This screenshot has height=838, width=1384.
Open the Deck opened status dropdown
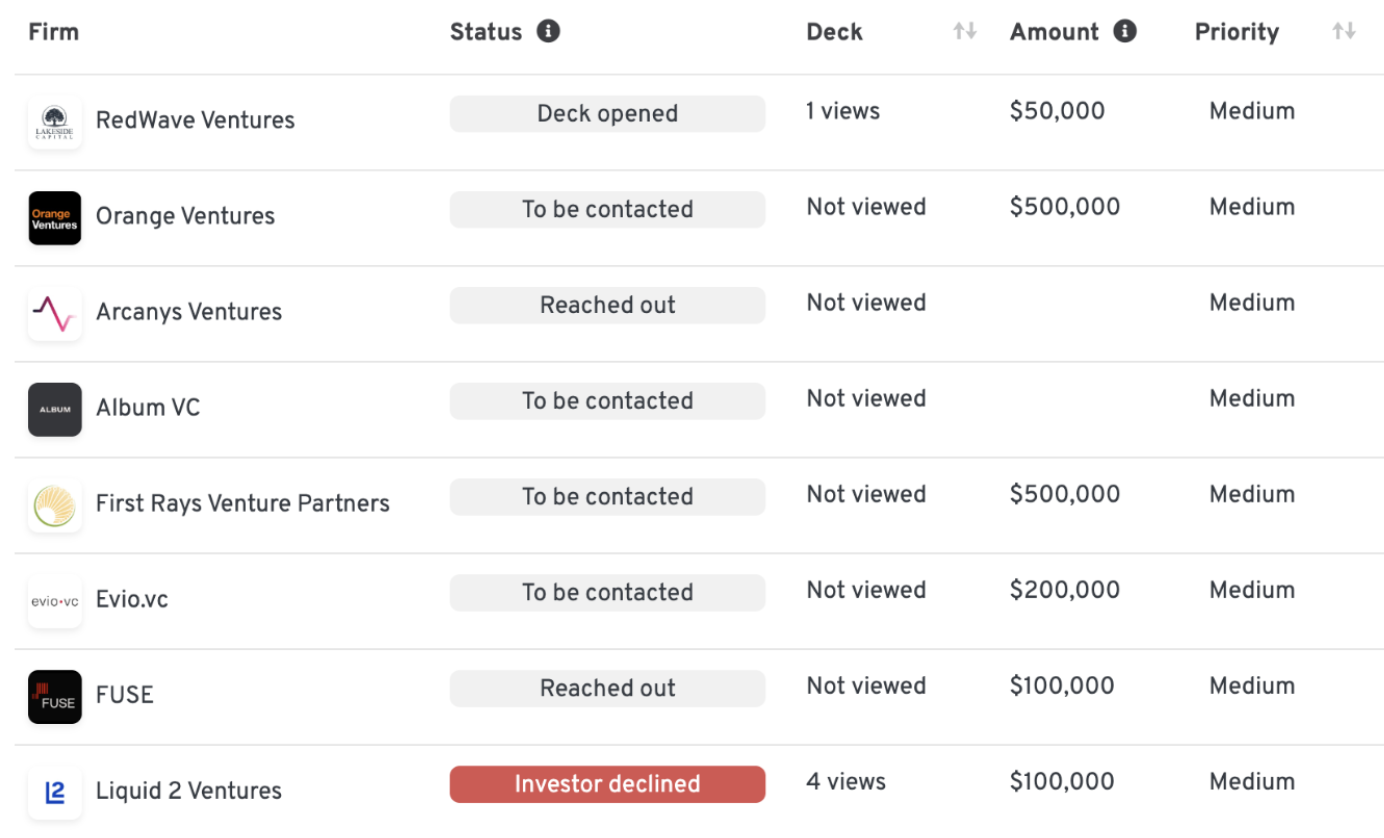tap(607, 114)
